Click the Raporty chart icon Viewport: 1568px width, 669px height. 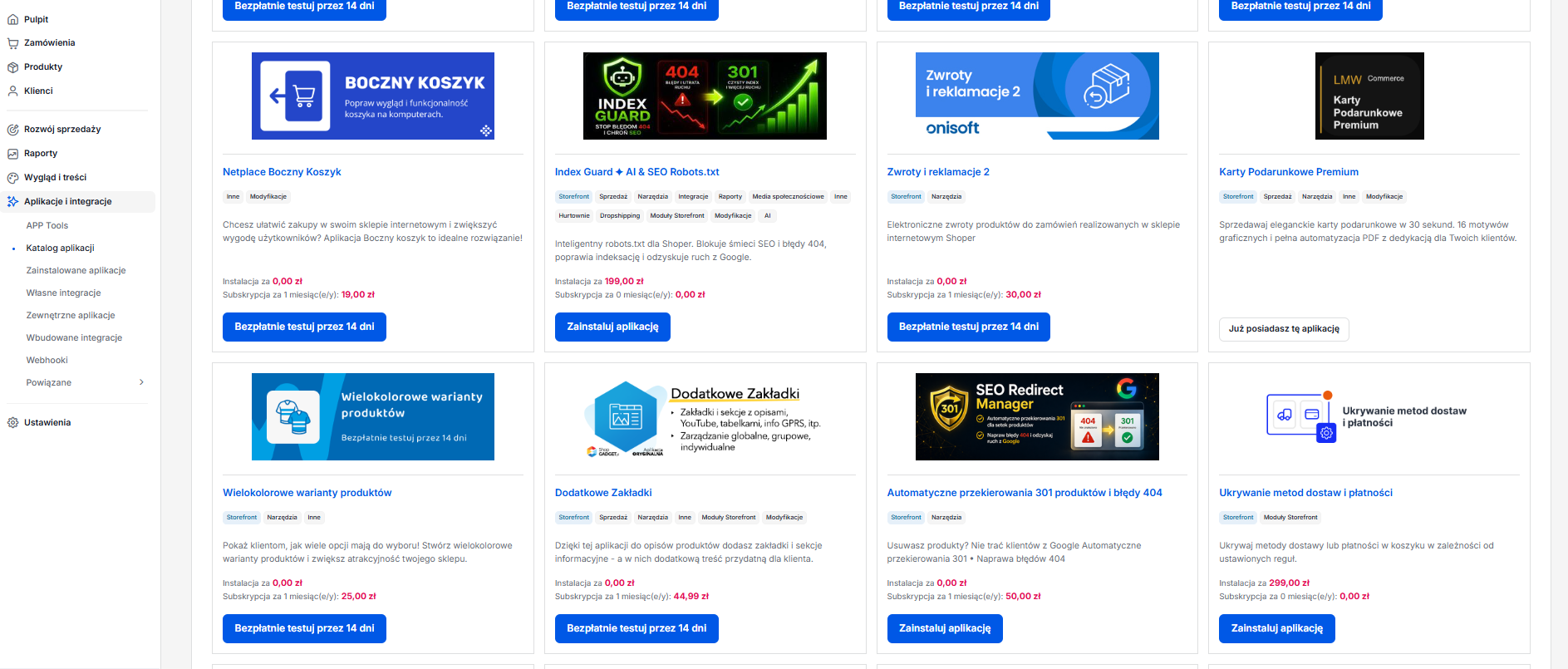click(x=12, y=154)
